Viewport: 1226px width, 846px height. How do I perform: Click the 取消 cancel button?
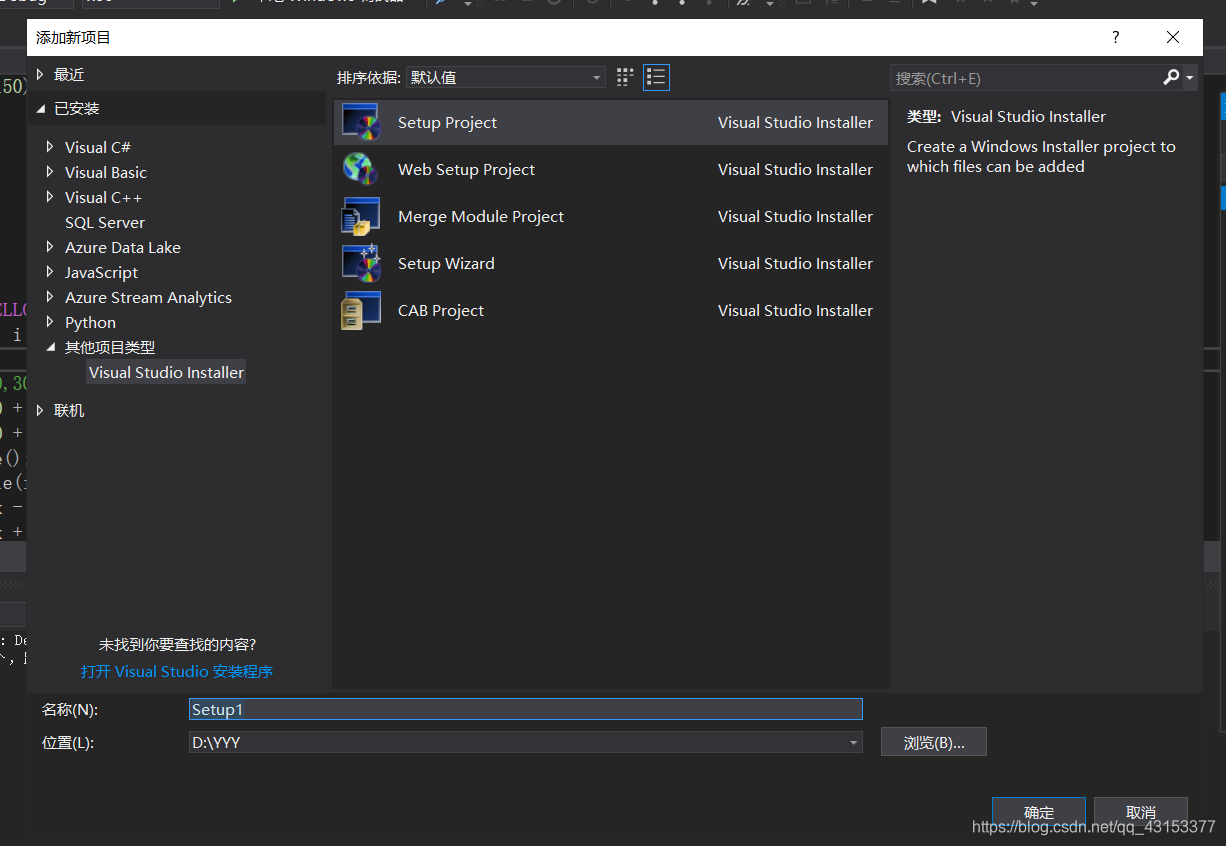1141,812
